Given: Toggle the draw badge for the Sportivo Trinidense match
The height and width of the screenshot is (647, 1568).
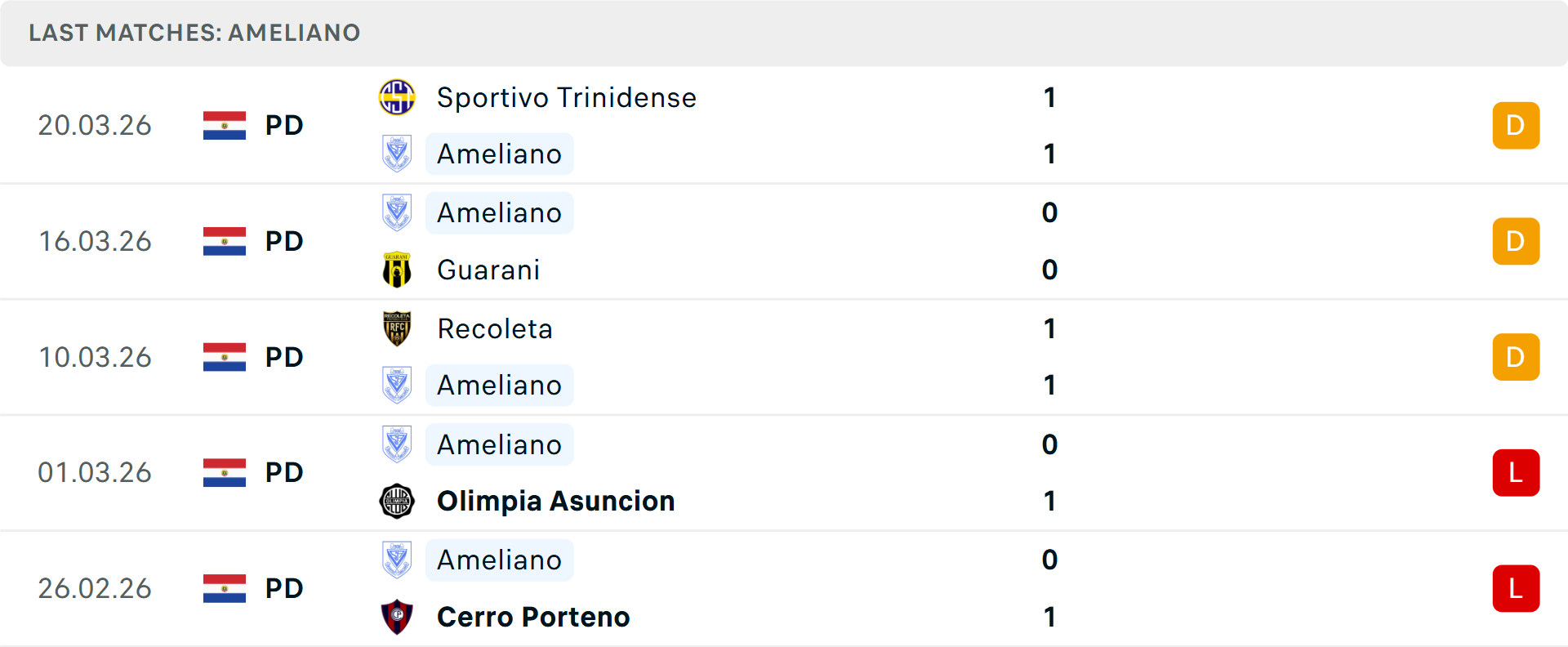Looking at the screenshot, I should [x=1516, y=125].
